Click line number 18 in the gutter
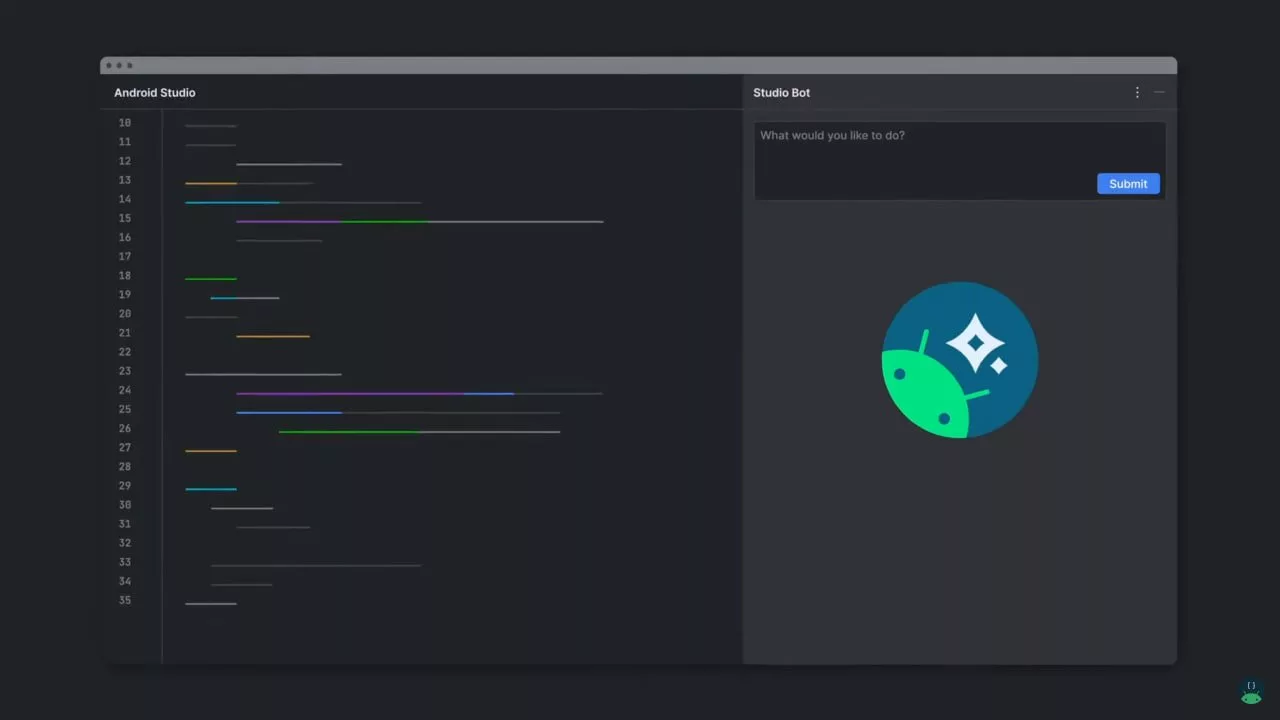This screenshot has width=1280, height=720. pos(125,276)
